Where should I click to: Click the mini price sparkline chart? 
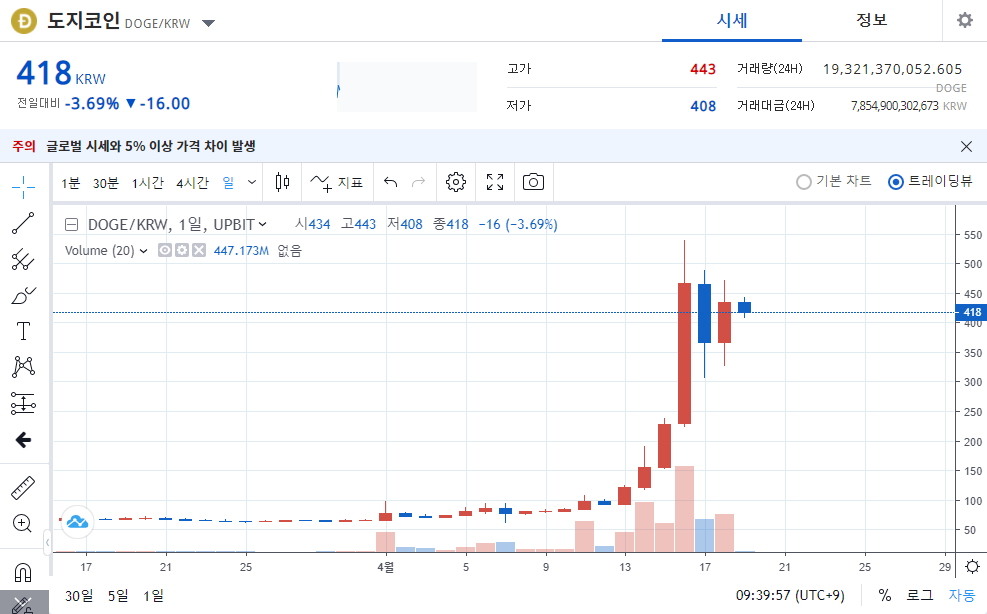click(407, 87)
